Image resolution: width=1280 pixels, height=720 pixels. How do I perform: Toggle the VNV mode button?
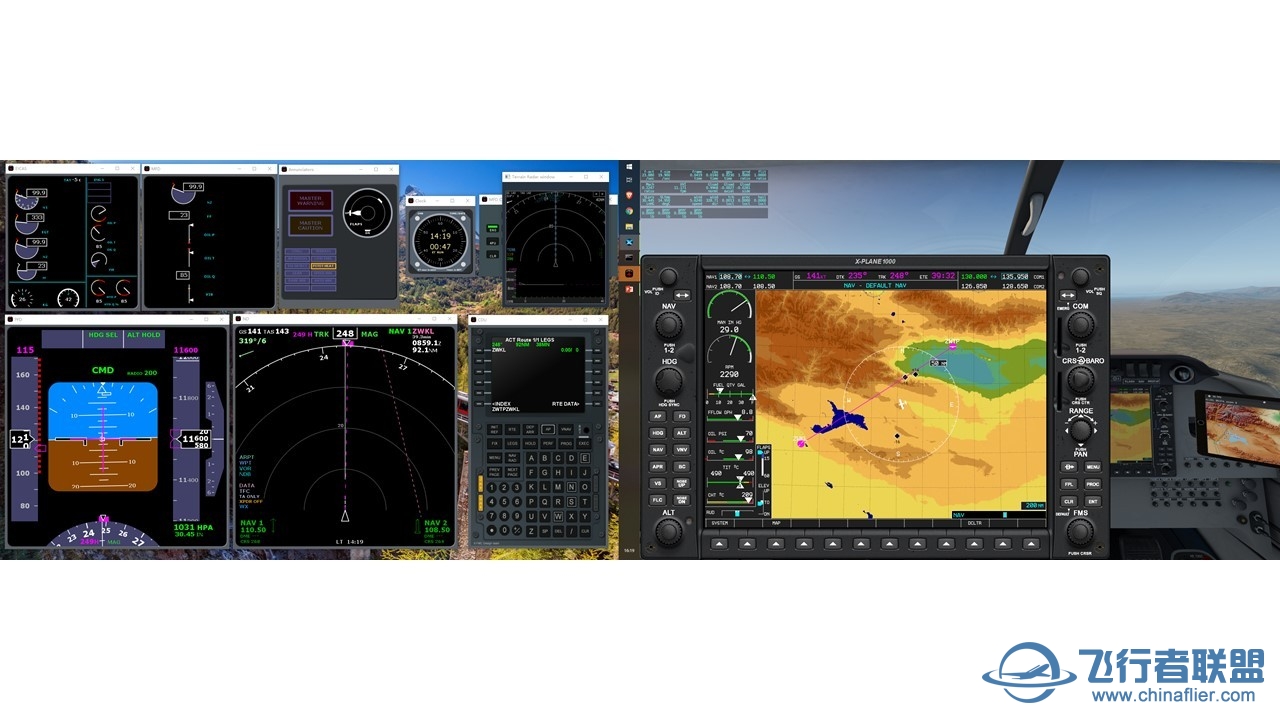click(x=681, y=449)
